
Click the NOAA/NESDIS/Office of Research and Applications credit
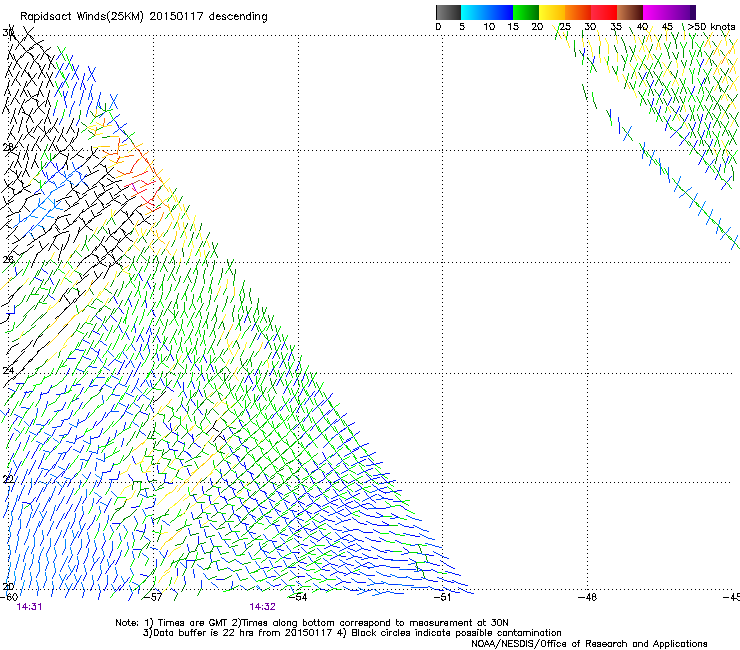pos(589,644)
